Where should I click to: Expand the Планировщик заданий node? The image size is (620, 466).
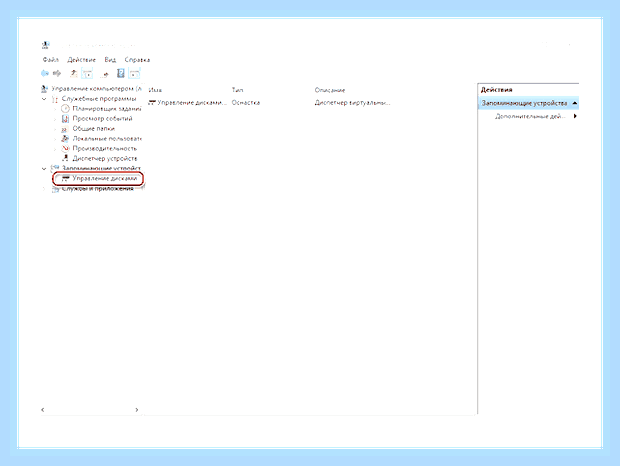55,109
